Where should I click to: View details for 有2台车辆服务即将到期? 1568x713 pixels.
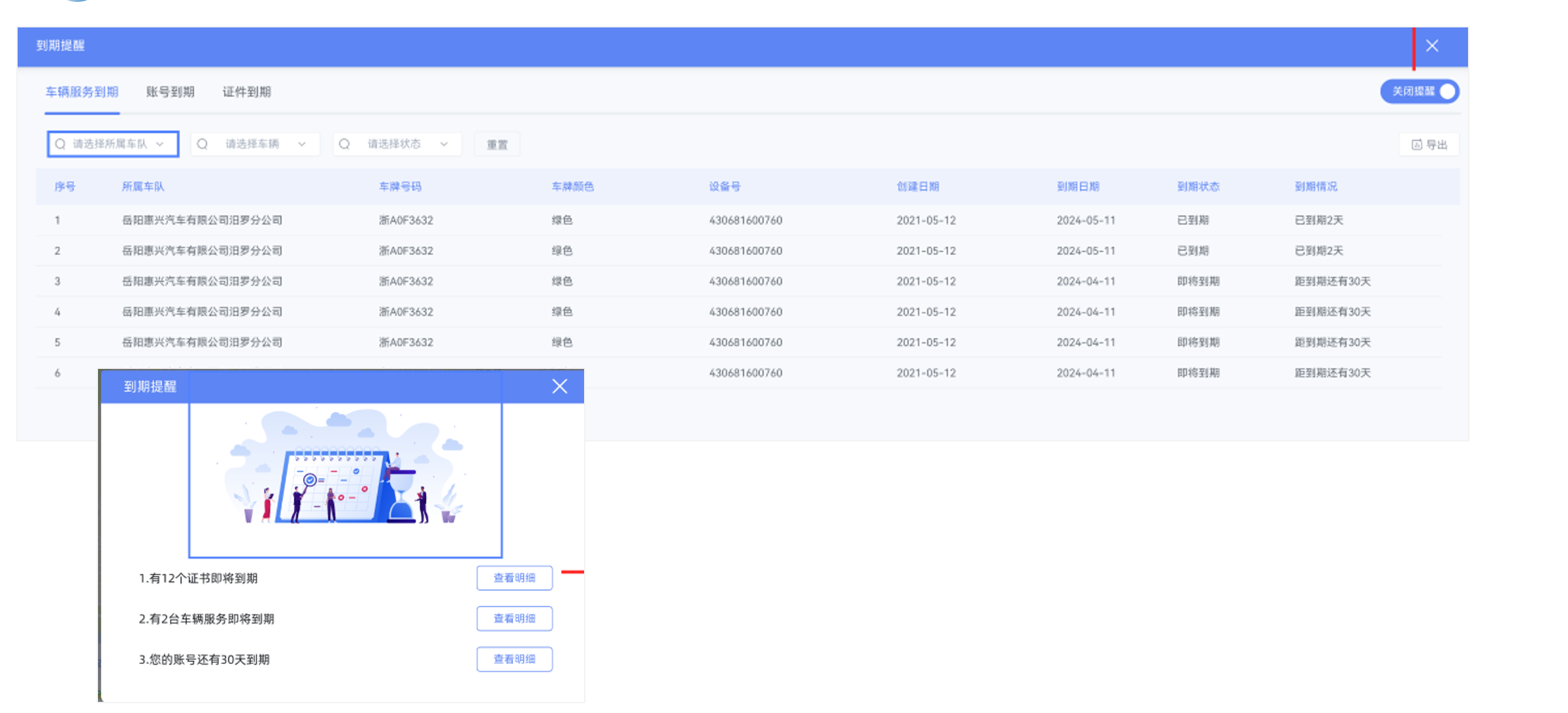514,618
